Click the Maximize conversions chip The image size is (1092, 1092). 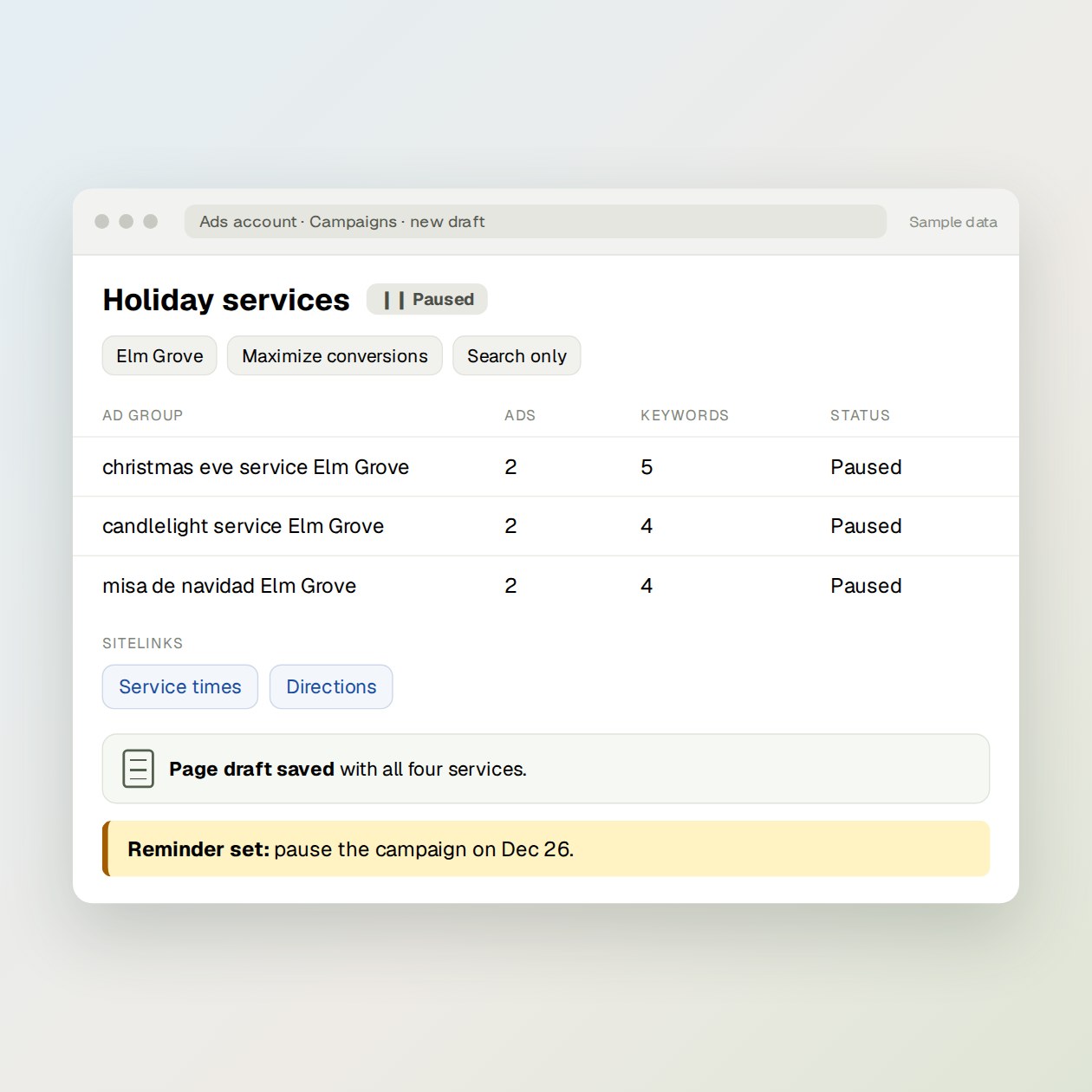[x=335, y=355]
